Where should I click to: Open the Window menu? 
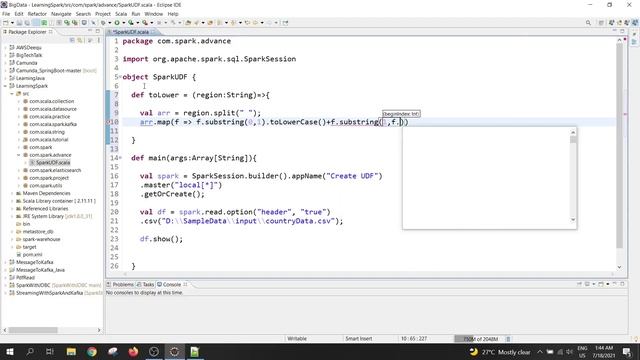point(153,14)
